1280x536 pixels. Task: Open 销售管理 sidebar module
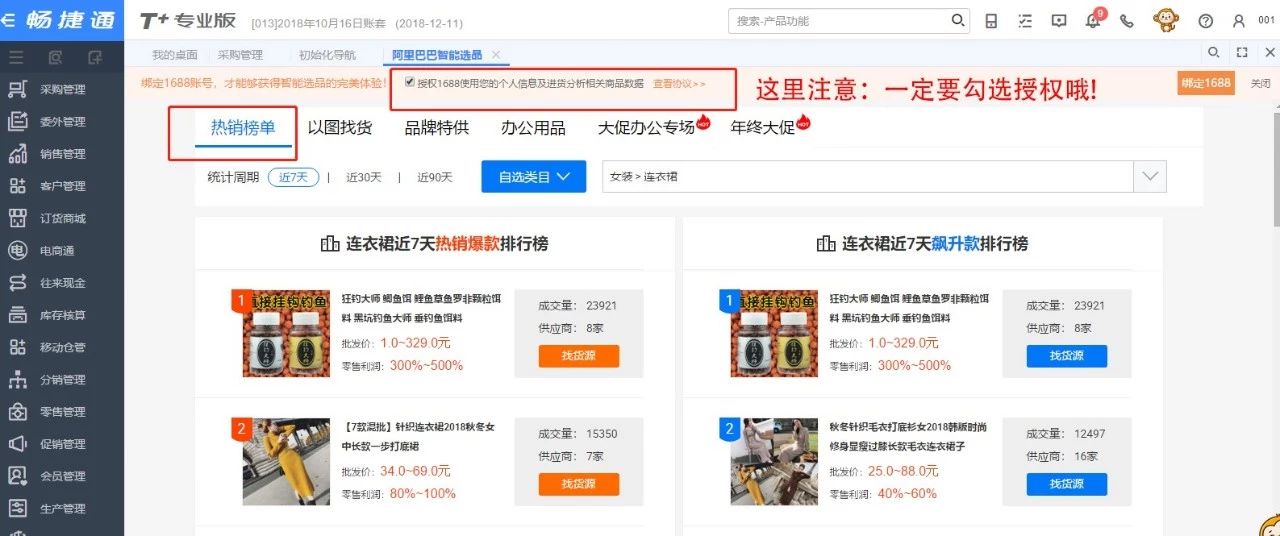[x=62, y=154]
